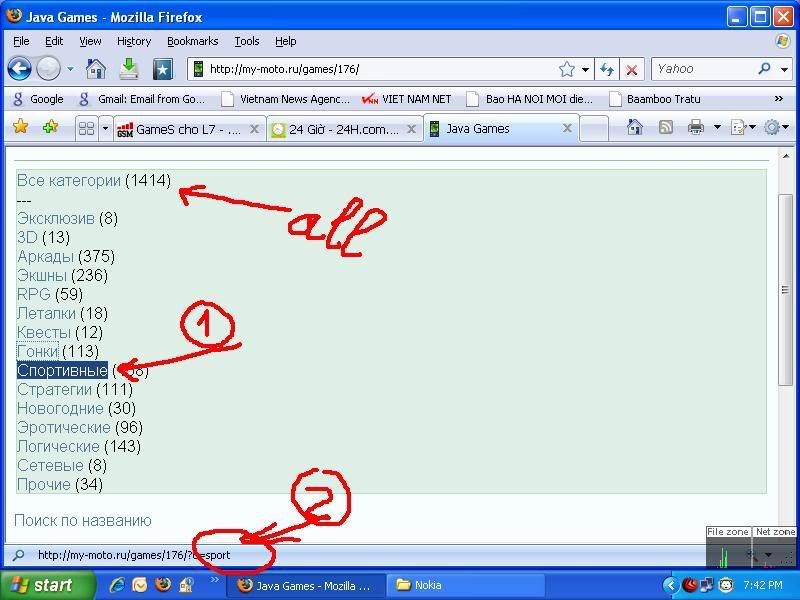Close the Java Games tab
Viewport: 800px width, 600px height.
click(x=568, y=129)
